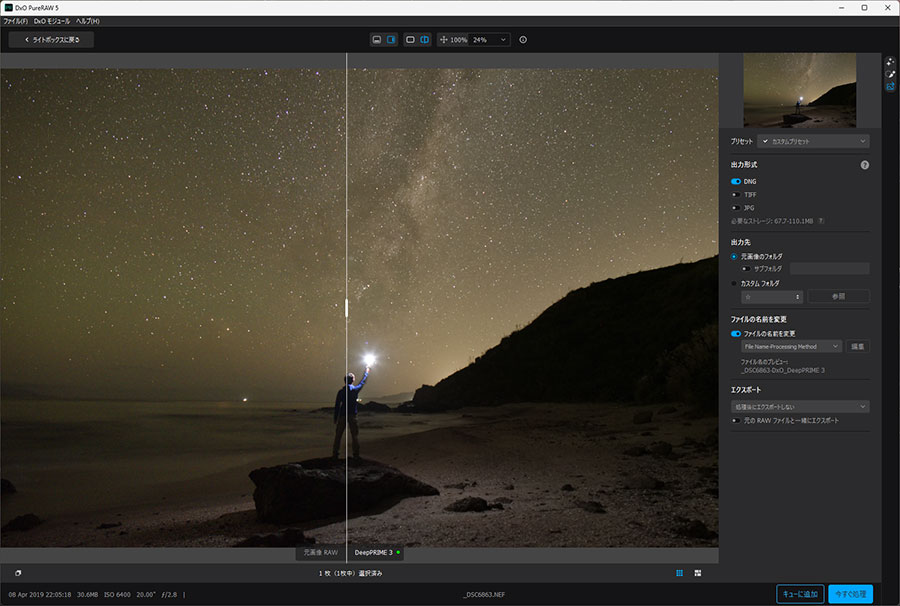Click the 参照 browse button
The image size is (900, 606).
pyautogui.click(x=839, y=297)
